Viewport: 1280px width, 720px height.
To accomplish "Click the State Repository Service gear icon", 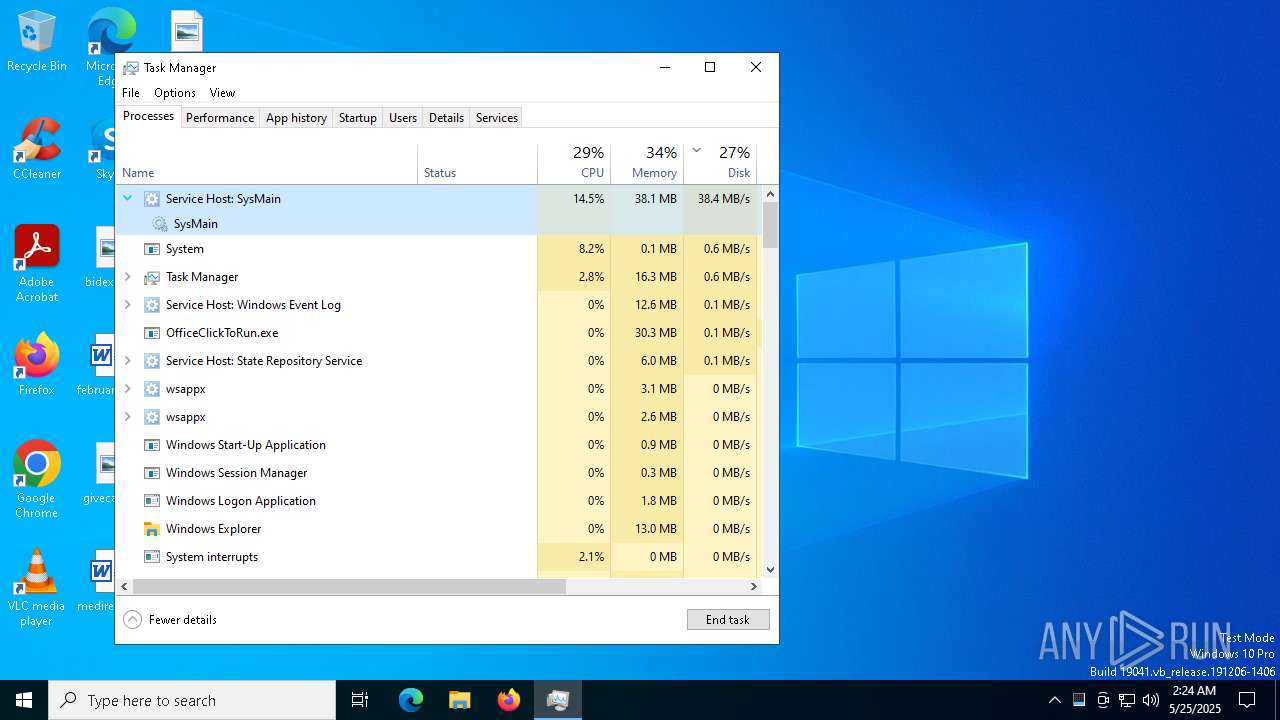I will click(152, 361).
